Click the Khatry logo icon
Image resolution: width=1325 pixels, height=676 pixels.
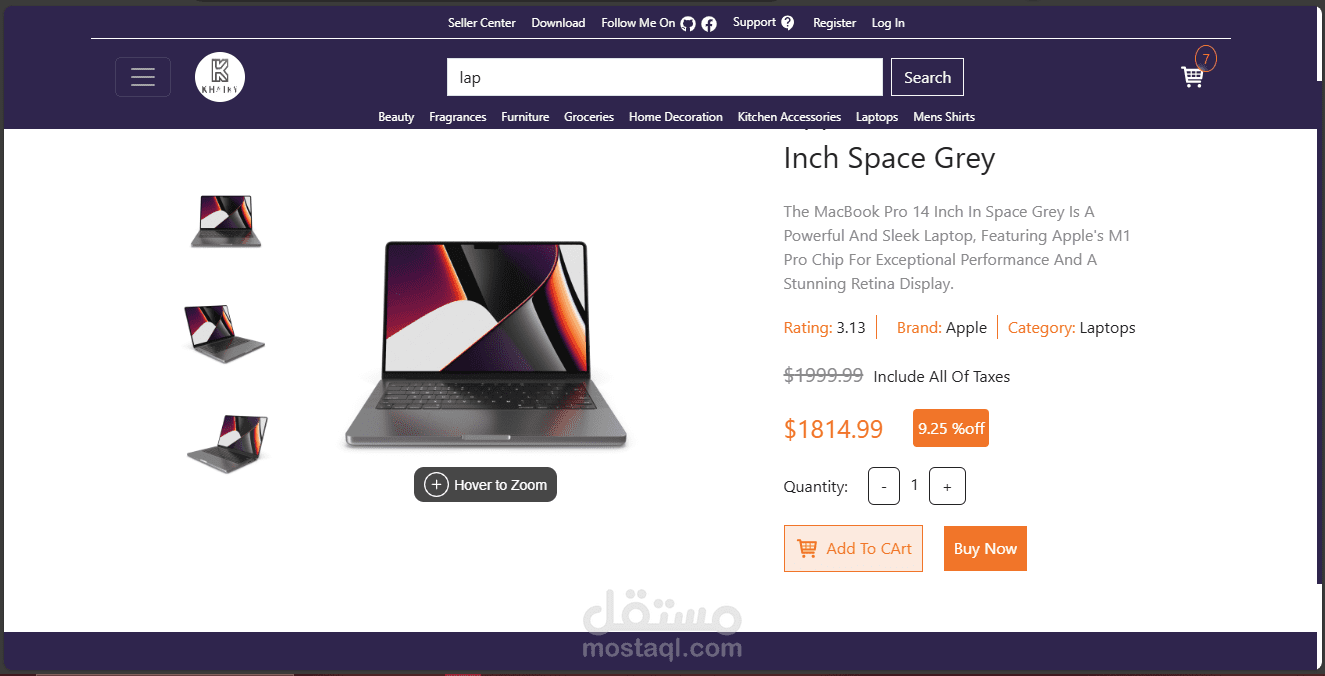(220, 77)
